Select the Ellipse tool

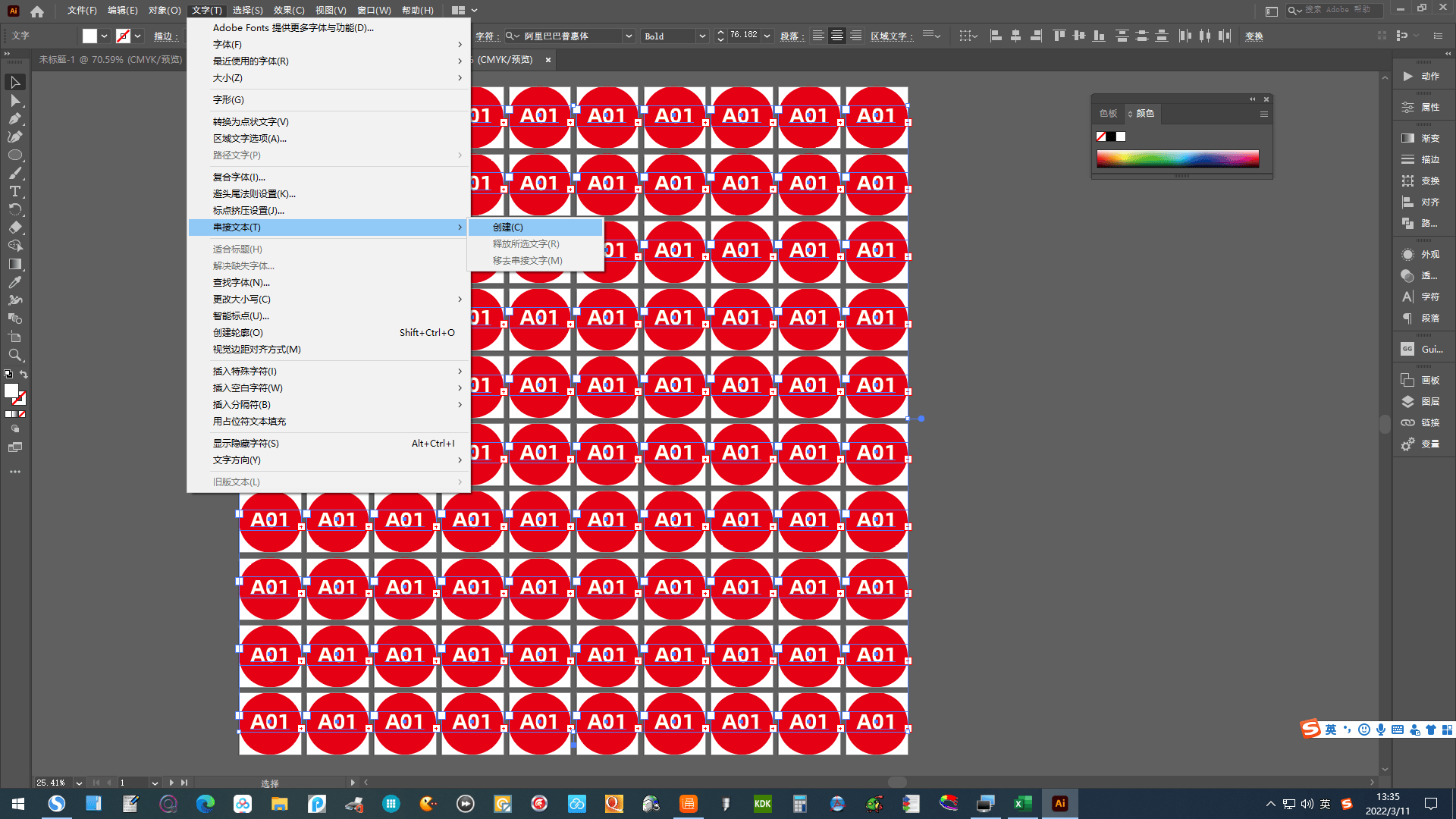point(15,155)
